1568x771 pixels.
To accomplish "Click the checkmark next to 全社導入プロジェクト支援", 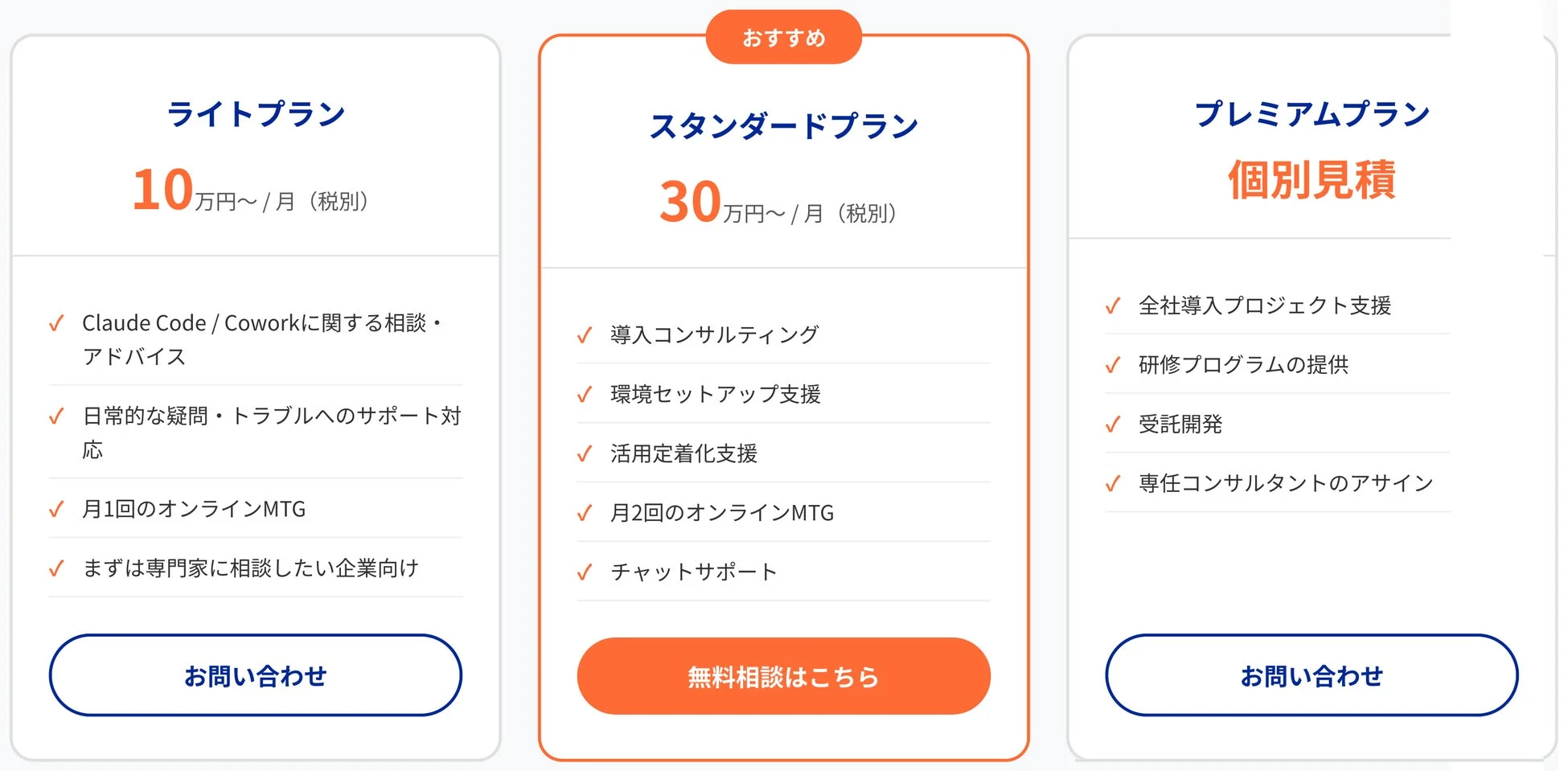I will pos(1114,306).
